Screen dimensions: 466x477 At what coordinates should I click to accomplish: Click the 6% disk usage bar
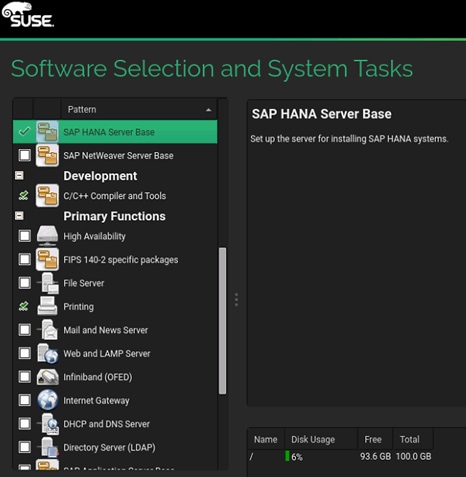click(287, 456)
